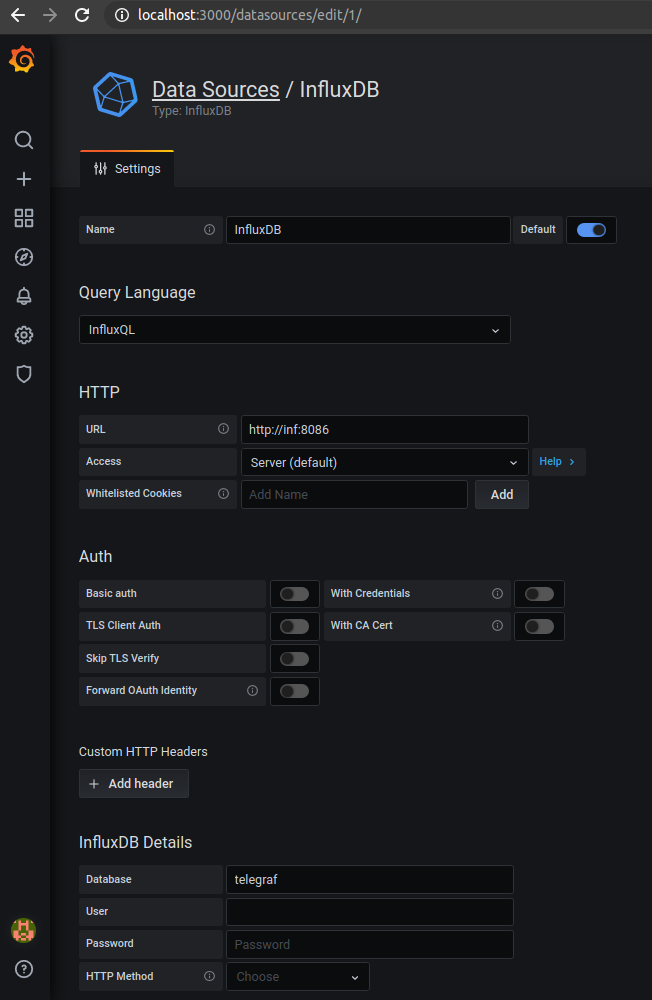Open the Access Server (default) dropdown
Image resolution: width=652 pixels, height=1000 pixels.
point(385,462)
